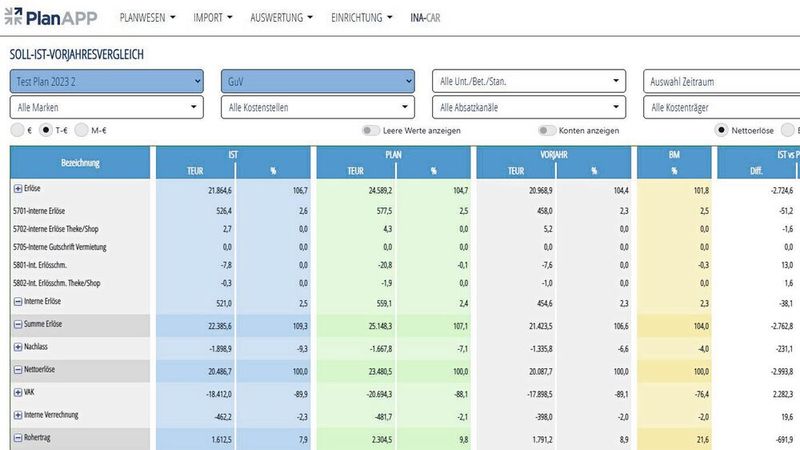Open the EINRICHTUNG menu
Image resolution: width=800 pixels, height=450 pixels.
(362, 17)
